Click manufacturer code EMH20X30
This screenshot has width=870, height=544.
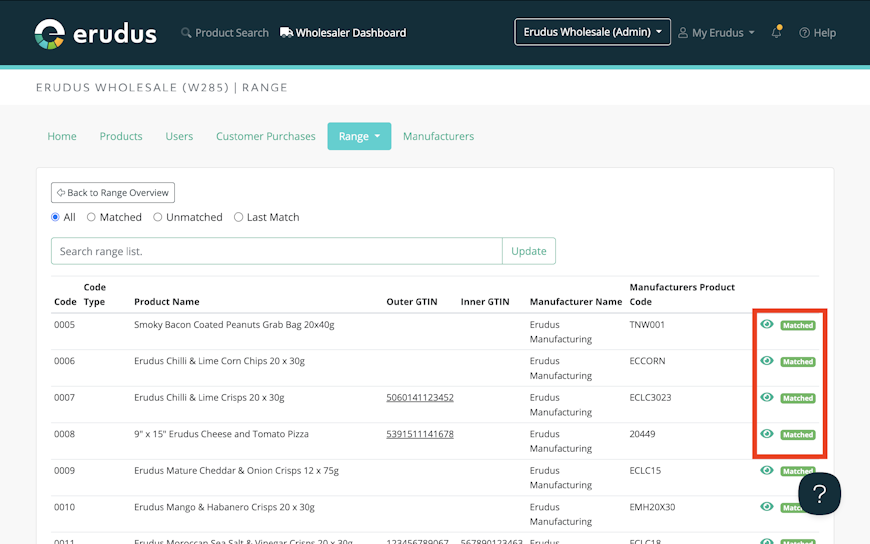tap(652, 507)
